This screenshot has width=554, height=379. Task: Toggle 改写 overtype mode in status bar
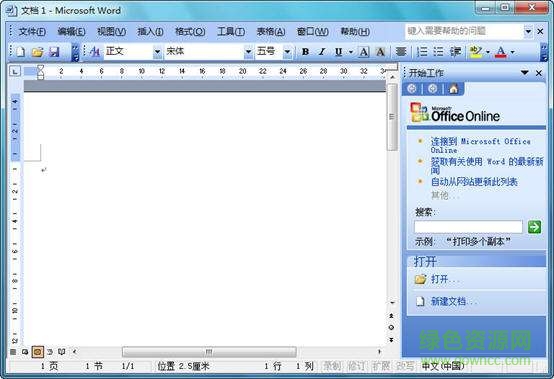click(x=405, y=366)
